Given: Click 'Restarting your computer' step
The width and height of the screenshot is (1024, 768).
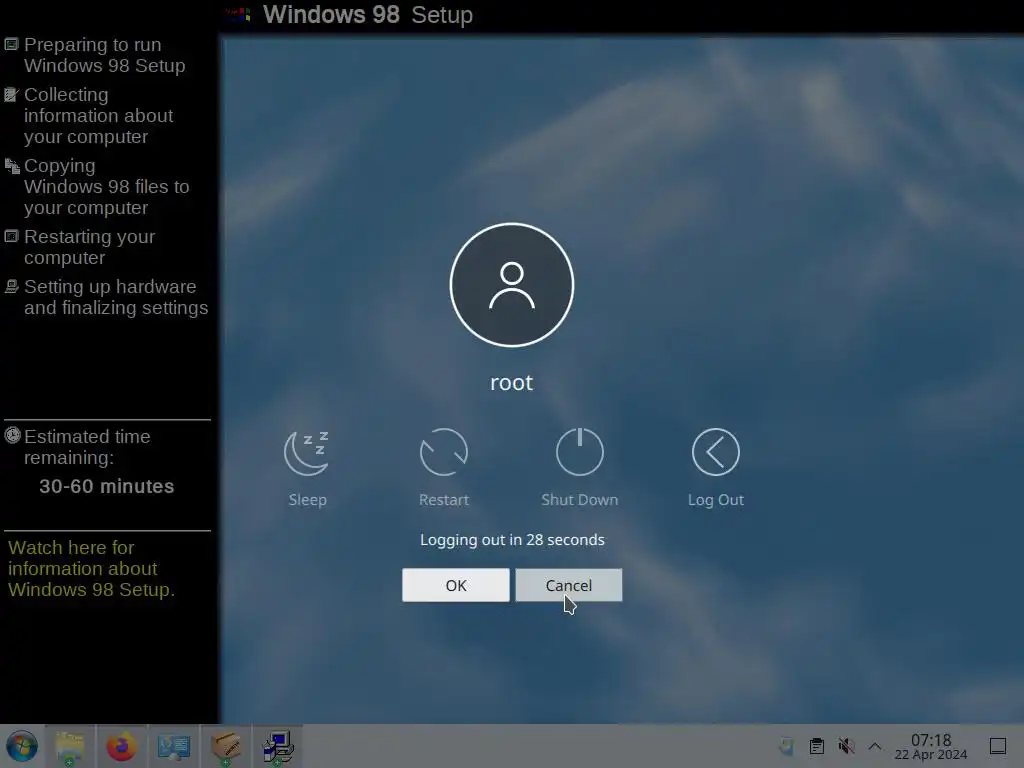Looking at the screenshot, I should 89,247.
